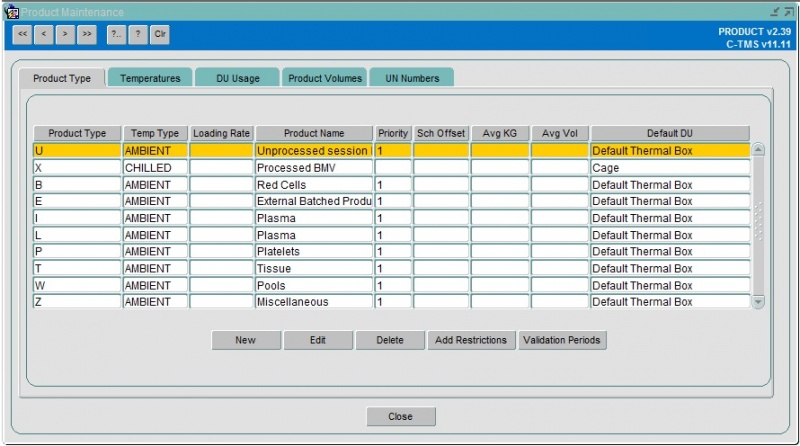The image size is (800, 446).
Task: Select the Product Volumes tab
Action: pyautogui.click(x=325, y=78)
